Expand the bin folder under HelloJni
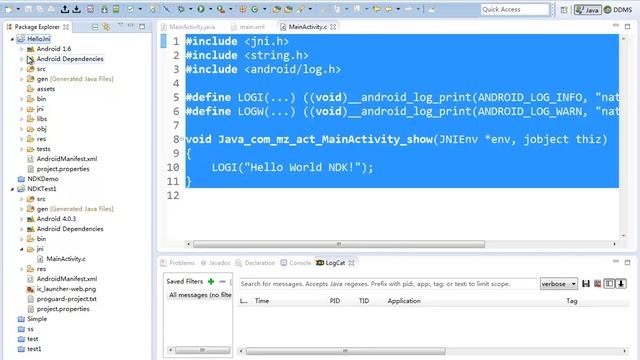 [x=22, y=99]
